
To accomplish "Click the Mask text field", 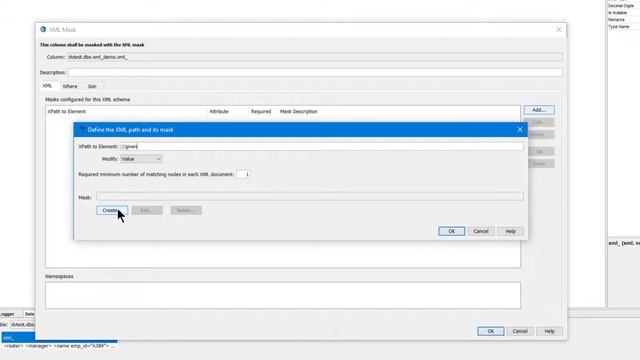I will click(310, 197).
